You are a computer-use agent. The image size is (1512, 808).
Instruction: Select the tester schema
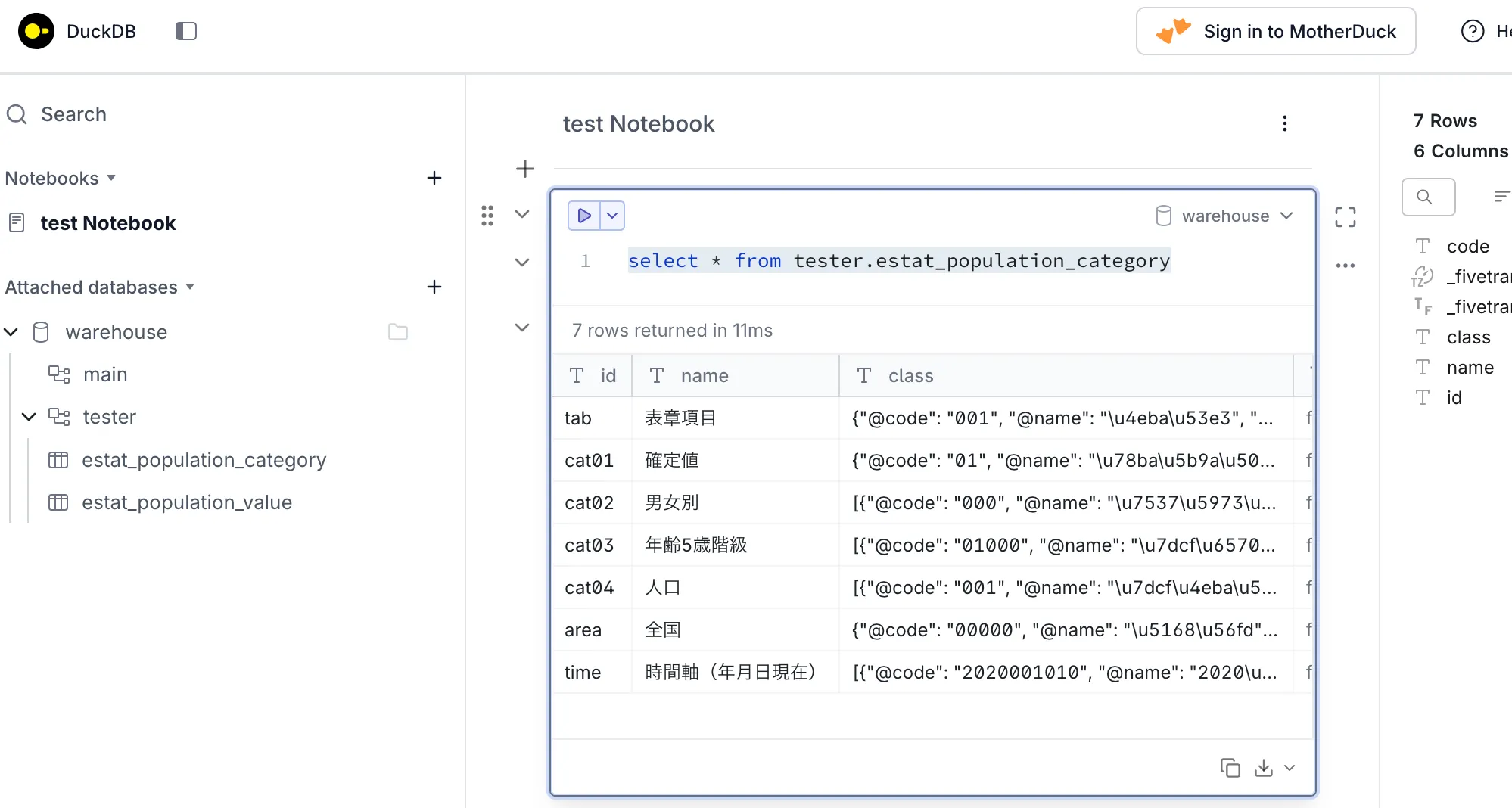109,417
